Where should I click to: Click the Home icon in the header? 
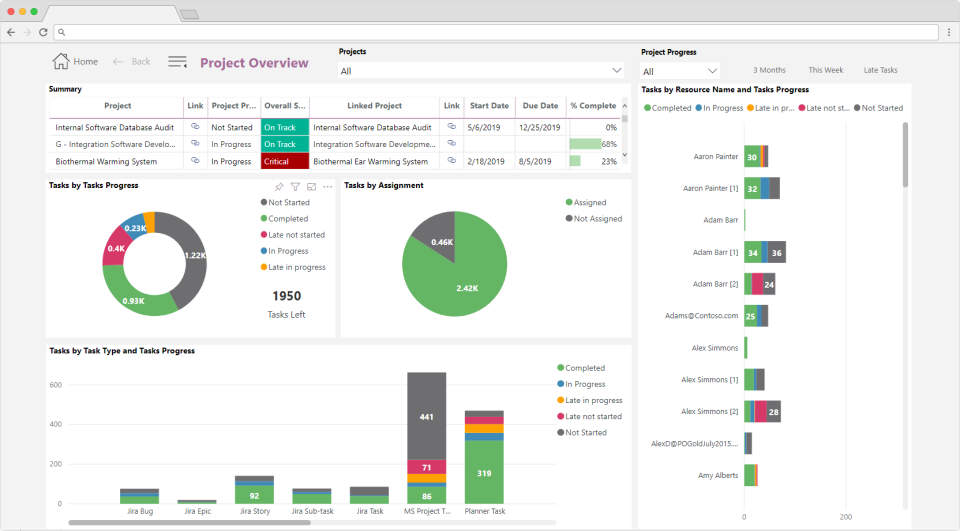tap(61, 61)
